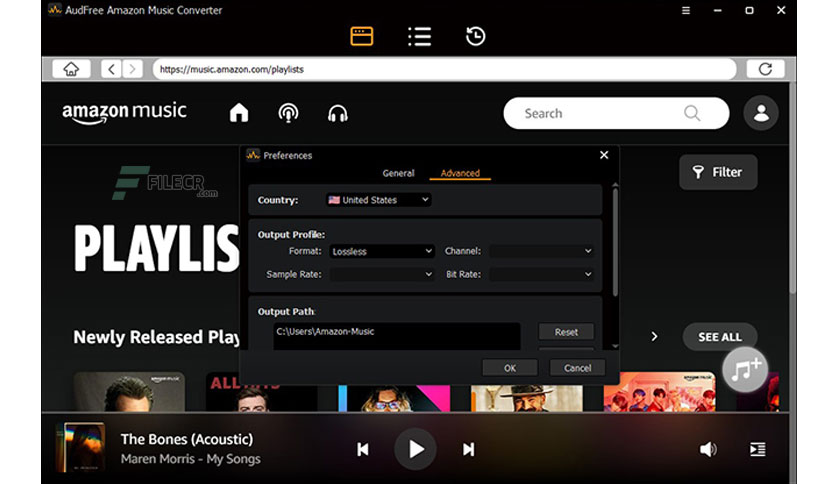Close the Preferences dialog

click(604, 155)
